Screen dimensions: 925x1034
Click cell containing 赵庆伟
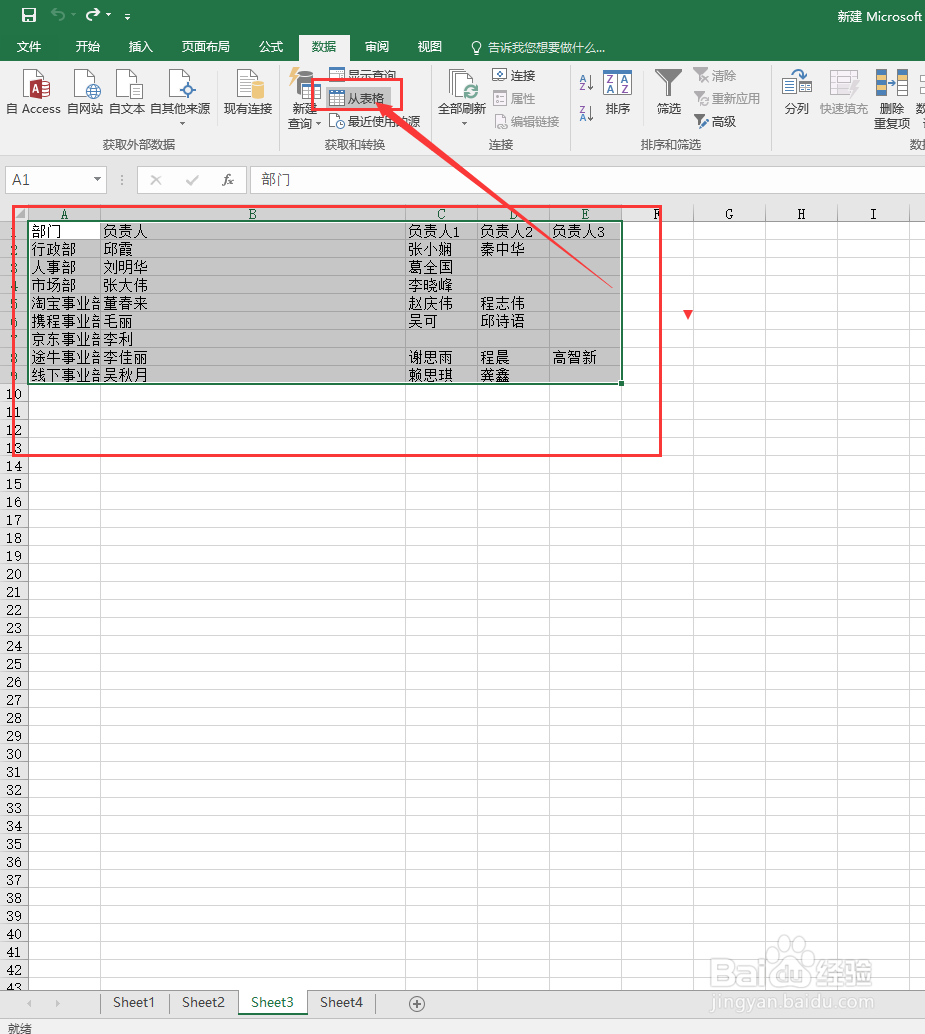(441, 303)
